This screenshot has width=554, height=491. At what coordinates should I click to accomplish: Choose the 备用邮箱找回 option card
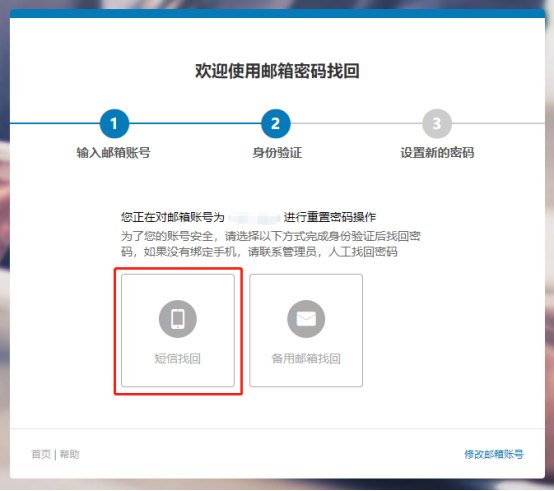pos(306,330)
